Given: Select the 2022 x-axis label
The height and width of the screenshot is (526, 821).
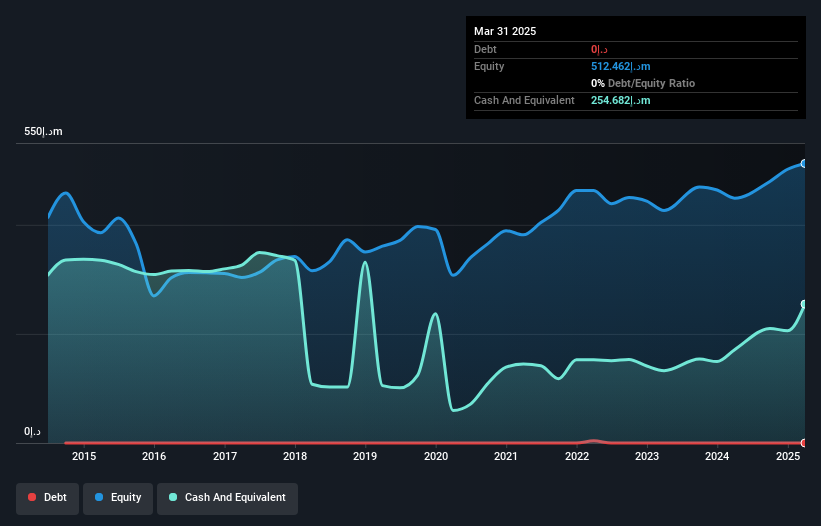Looking at the screenshot, I should 576,456.
